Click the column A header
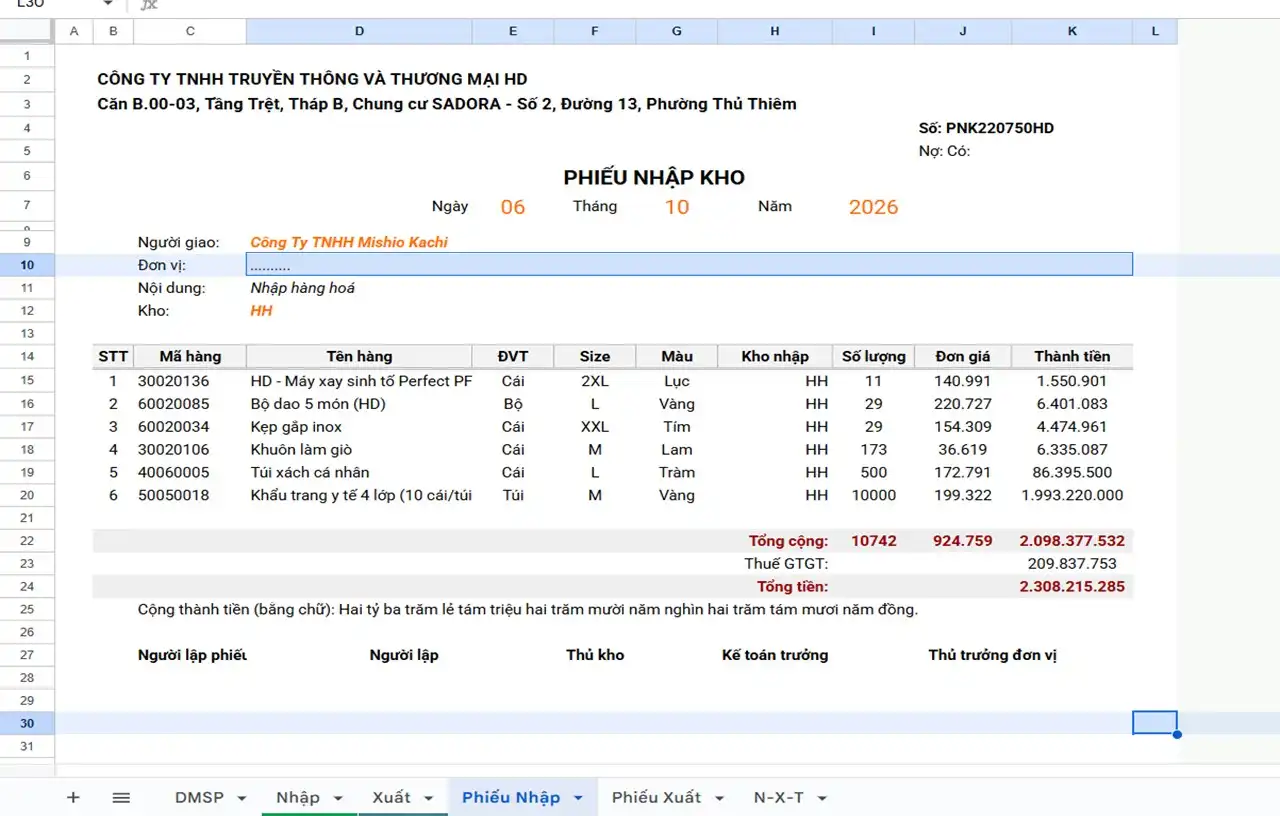1280x816 pixels. 74,31
